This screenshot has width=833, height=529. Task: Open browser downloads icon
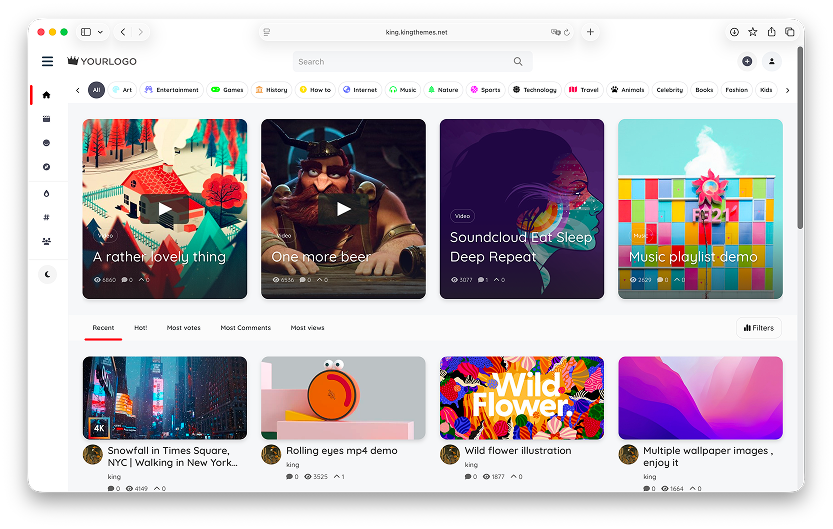734,32
